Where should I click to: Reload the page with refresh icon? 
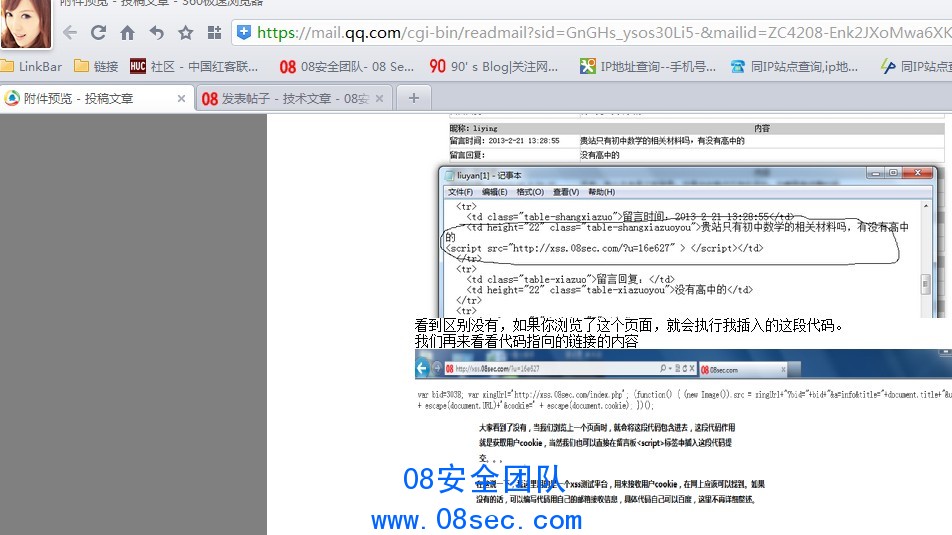98,32
